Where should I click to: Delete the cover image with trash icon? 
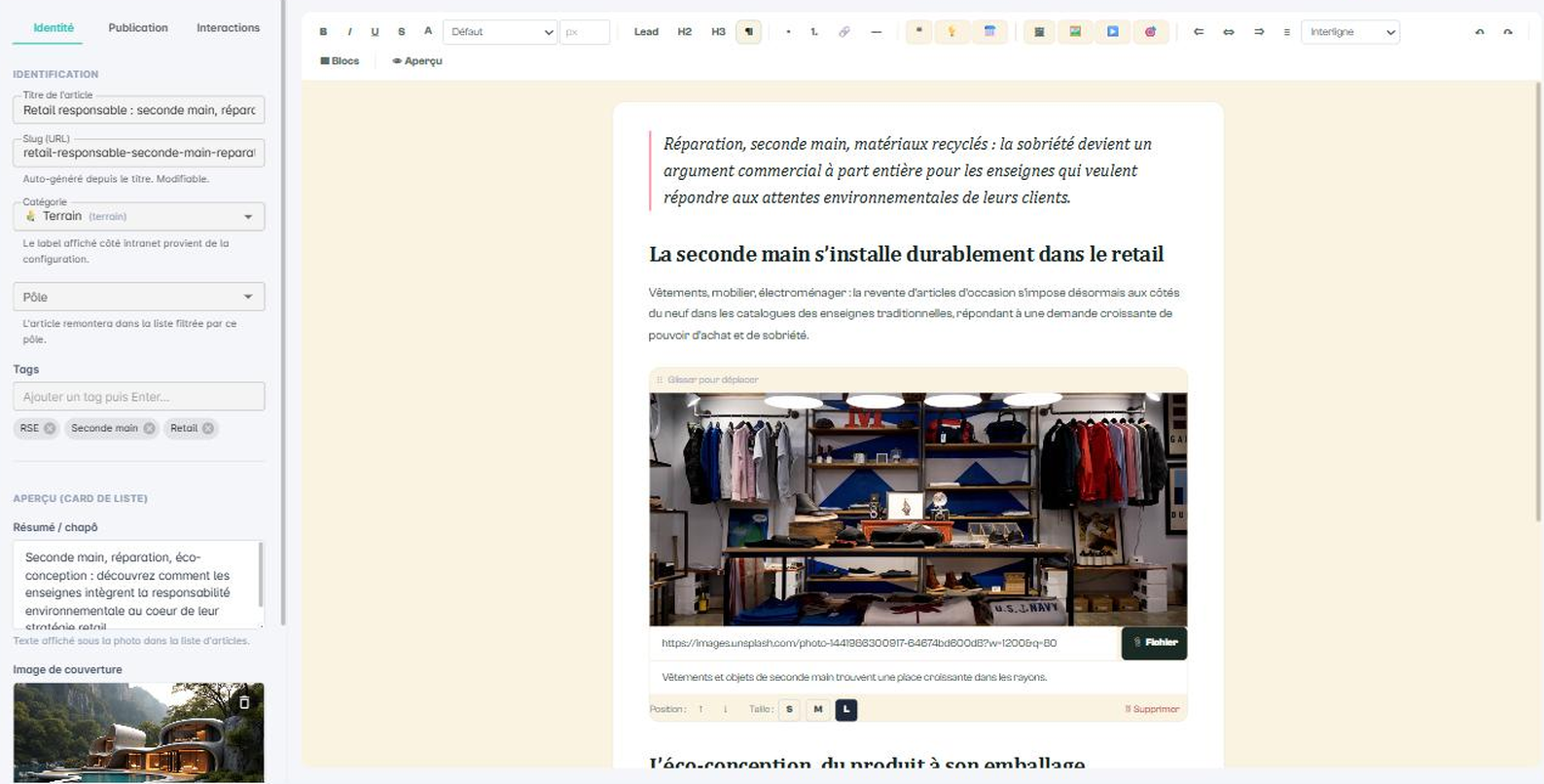click(244, 702)
